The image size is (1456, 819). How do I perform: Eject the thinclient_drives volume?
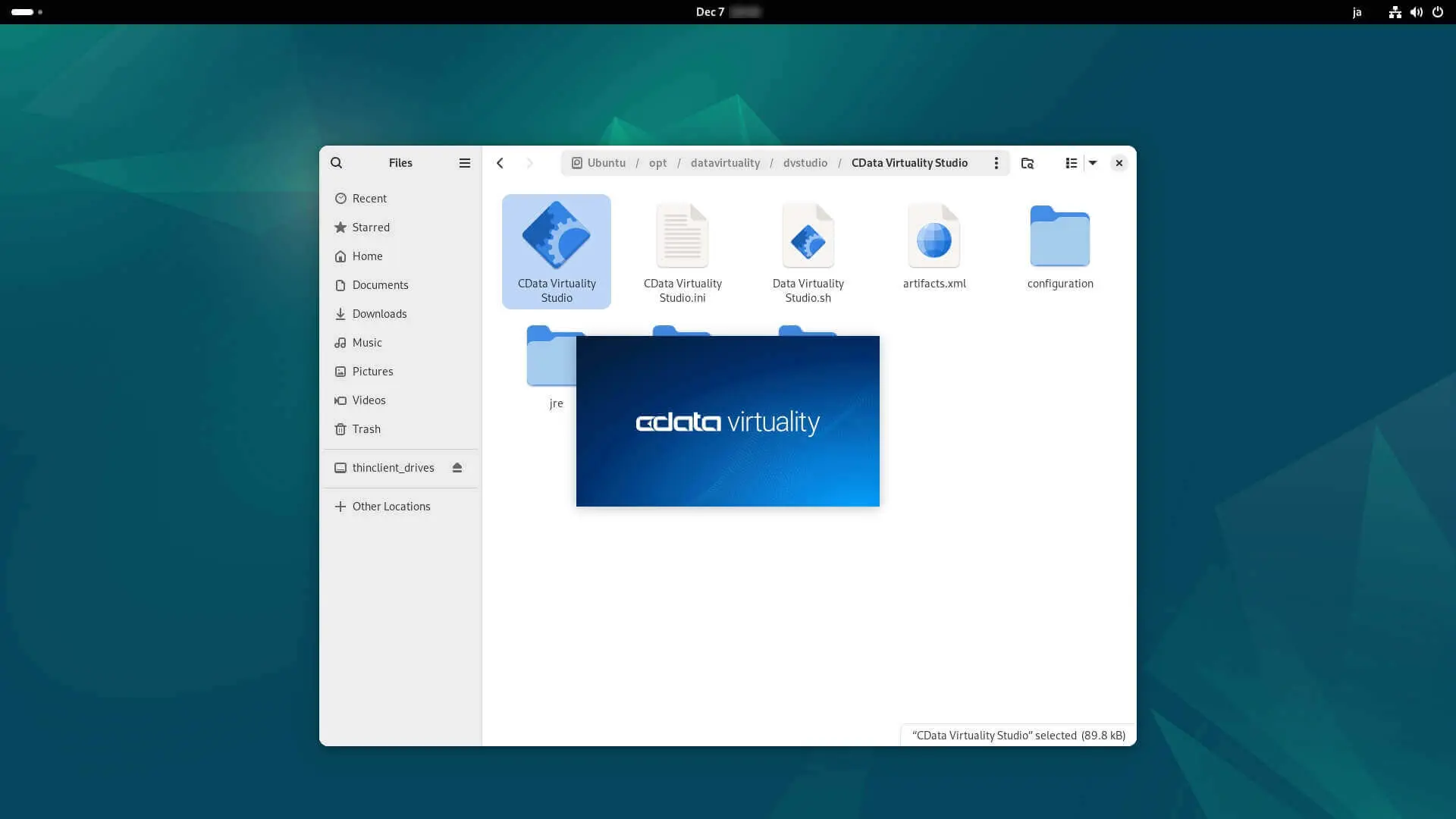point(457,468)
